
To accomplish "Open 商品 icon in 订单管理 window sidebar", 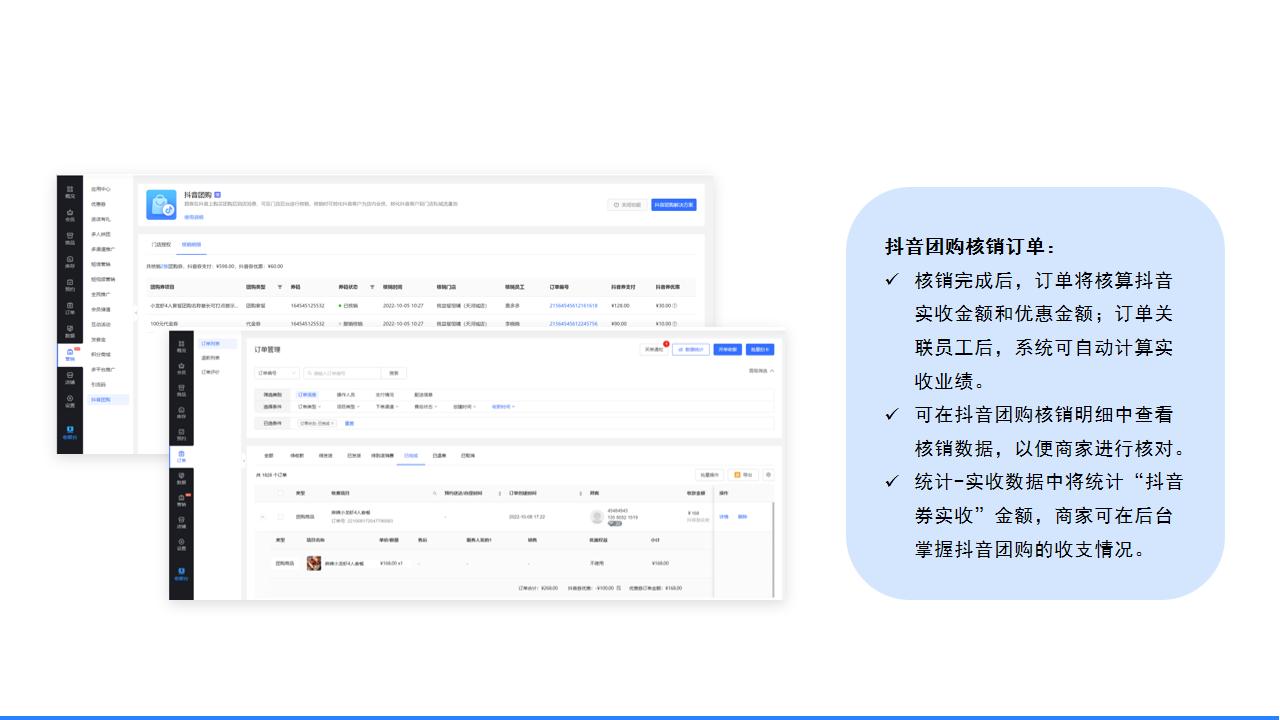I will coord(181,390).
